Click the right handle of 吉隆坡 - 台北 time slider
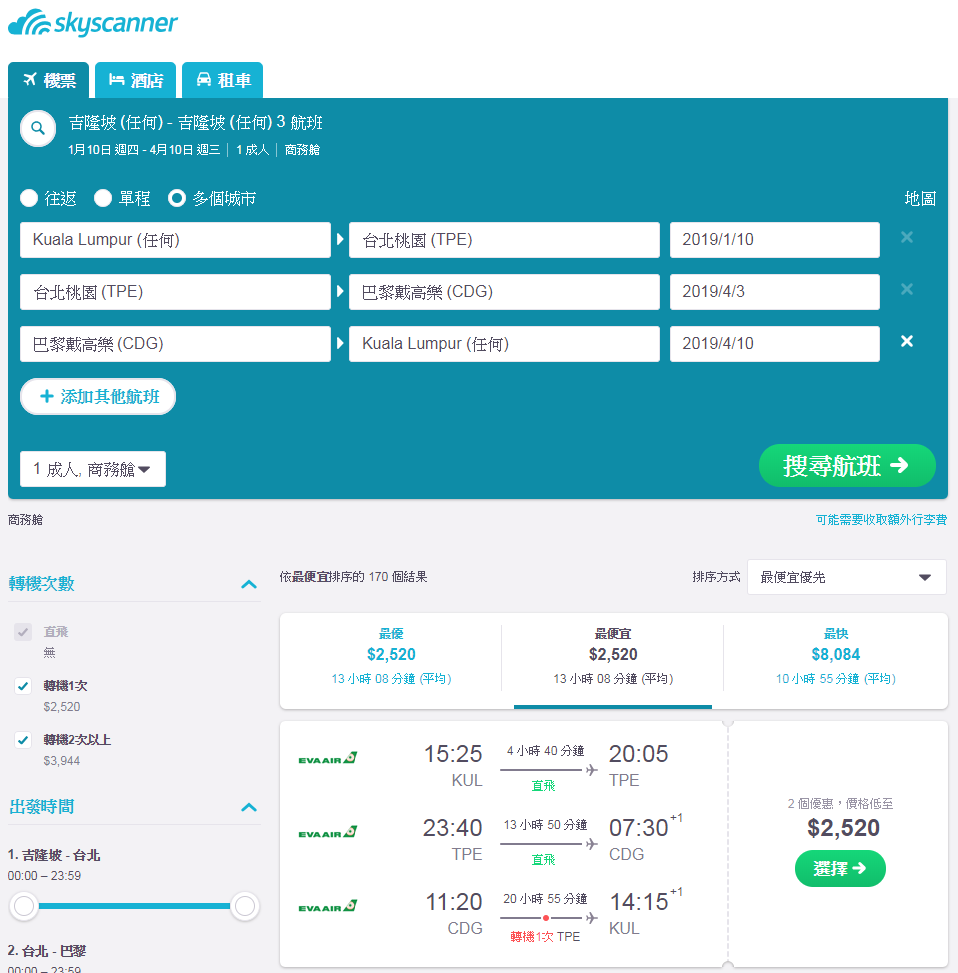Screen dimensions: 958x973 [x=244, y=906]
